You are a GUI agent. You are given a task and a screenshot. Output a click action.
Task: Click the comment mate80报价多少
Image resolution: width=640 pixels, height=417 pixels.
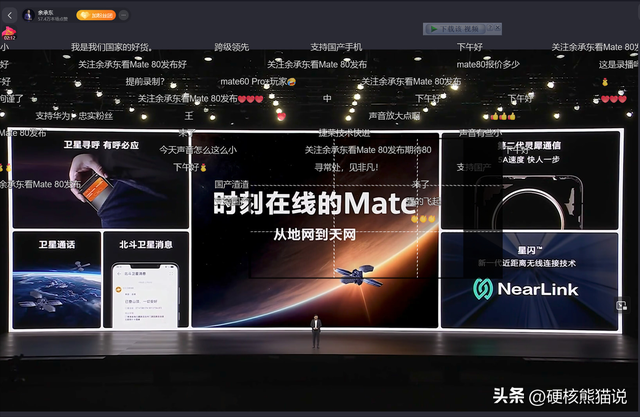tap(488, 64)
